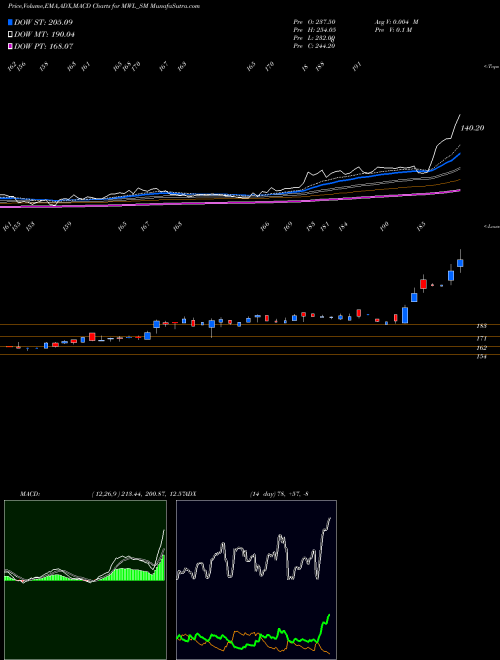Click the blue DOW ST legend swatch

point(11,22)
